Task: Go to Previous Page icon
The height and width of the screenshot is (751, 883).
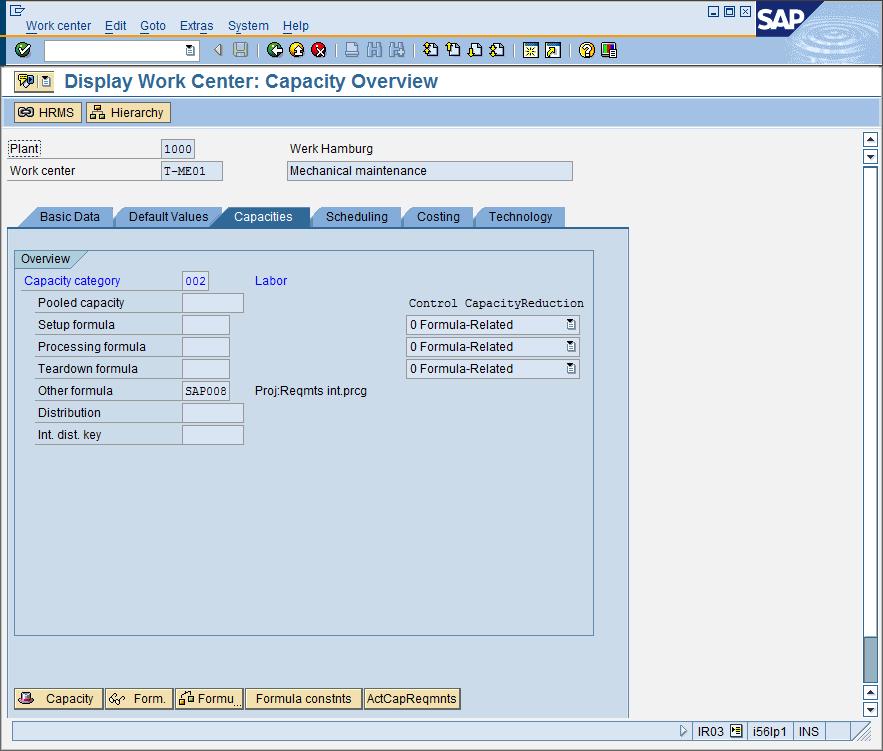Action: pyautogui.click(x=452, y=50)
